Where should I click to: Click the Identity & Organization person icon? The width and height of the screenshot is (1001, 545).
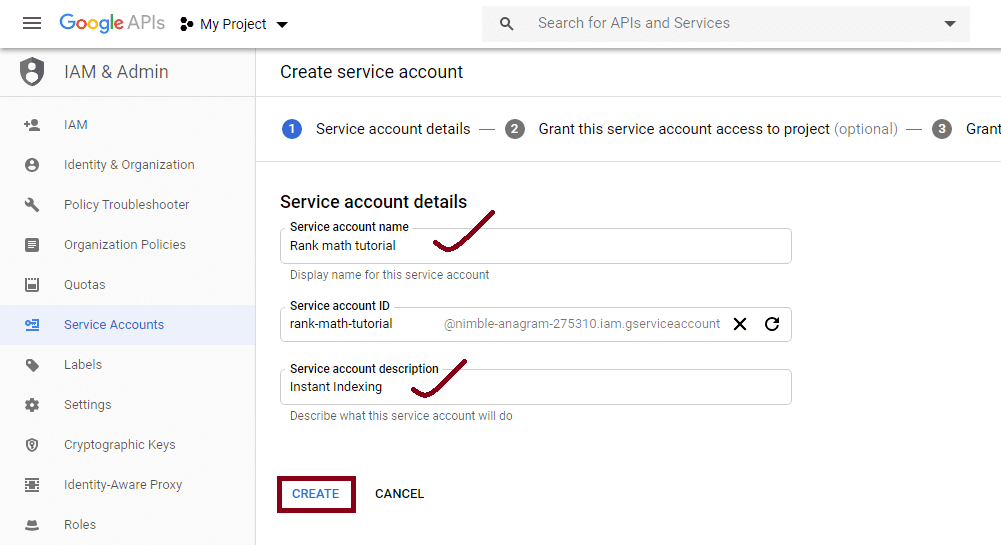tap(32, 165)
